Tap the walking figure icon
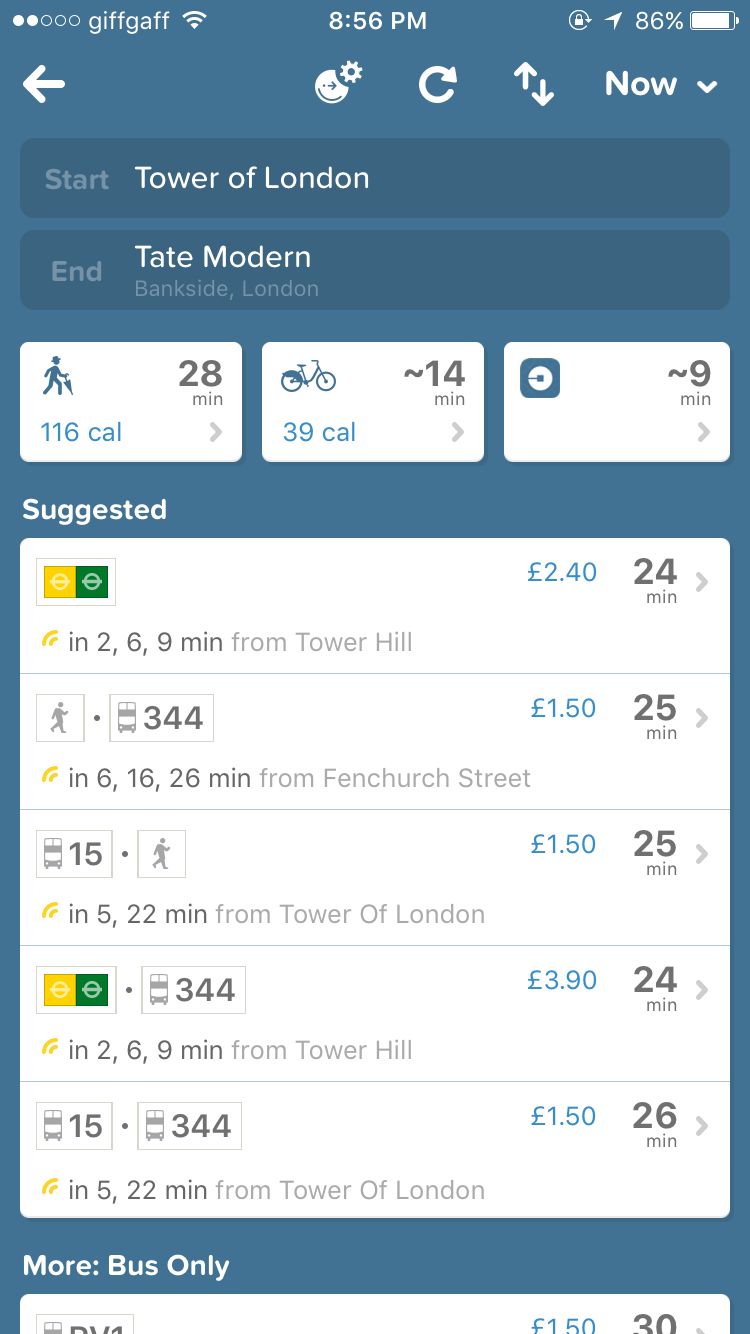 click(59, 378)
